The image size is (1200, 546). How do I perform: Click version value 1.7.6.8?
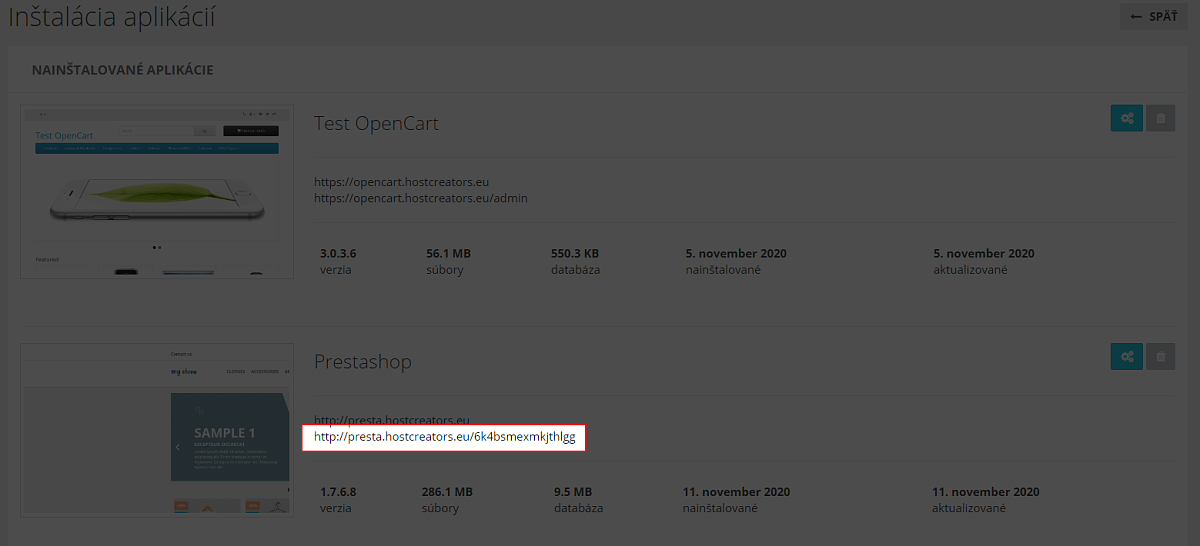[338, 492]
